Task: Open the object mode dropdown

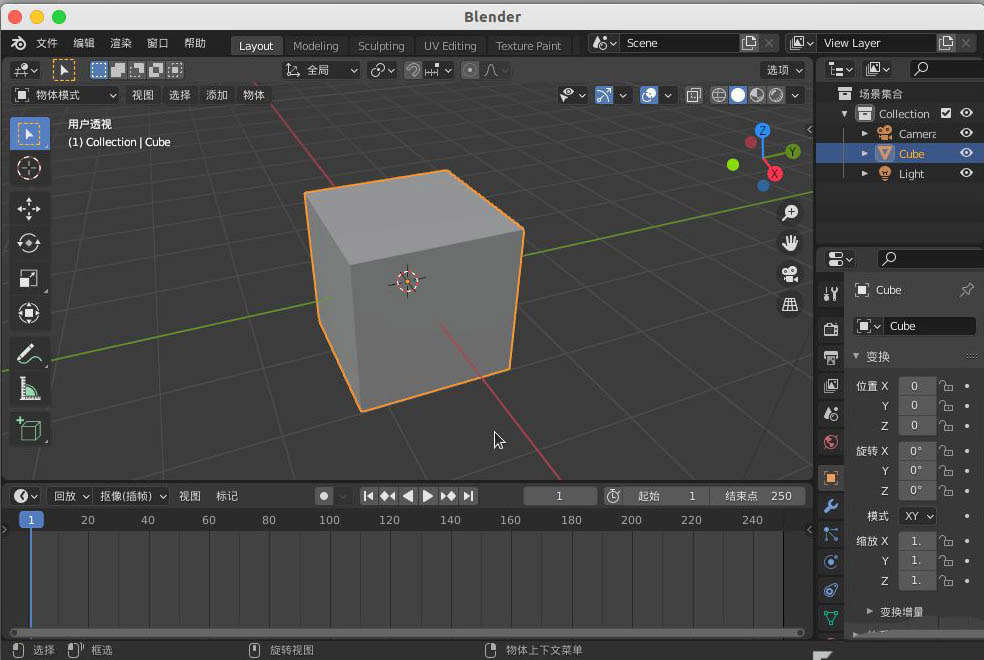Action: (x=65, y=95)
